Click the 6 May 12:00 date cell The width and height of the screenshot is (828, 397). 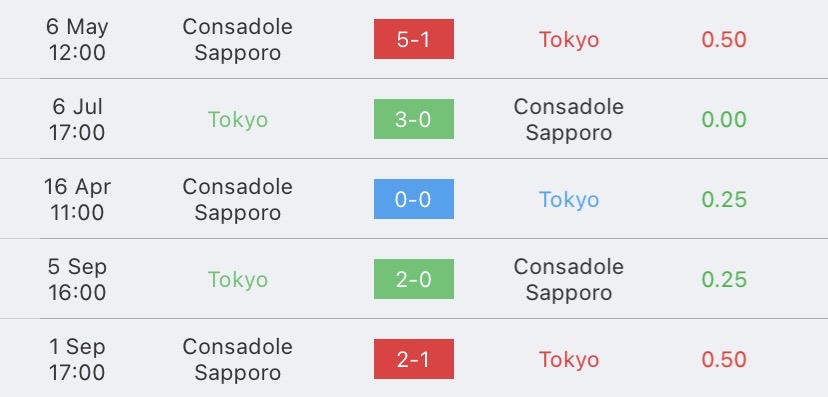77,40
